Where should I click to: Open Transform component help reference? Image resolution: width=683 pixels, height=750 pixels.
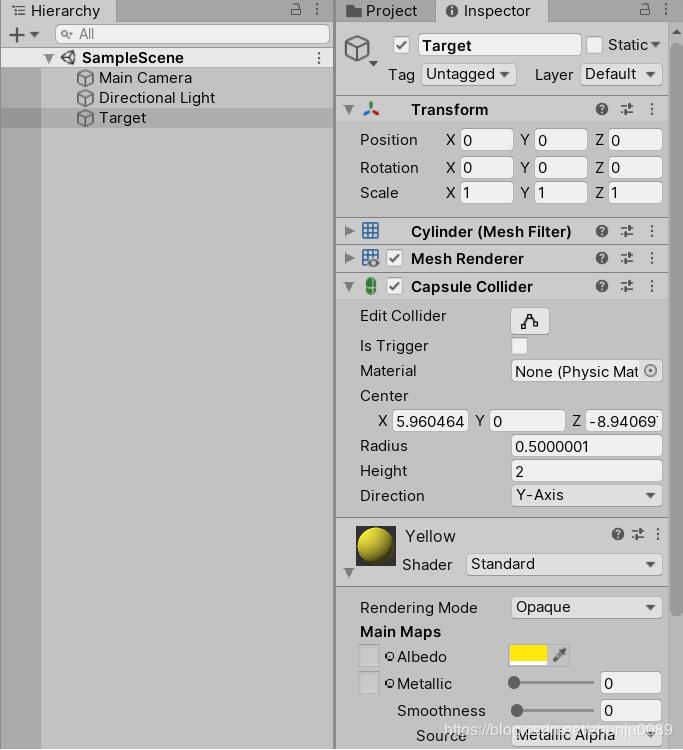[602, 110]
